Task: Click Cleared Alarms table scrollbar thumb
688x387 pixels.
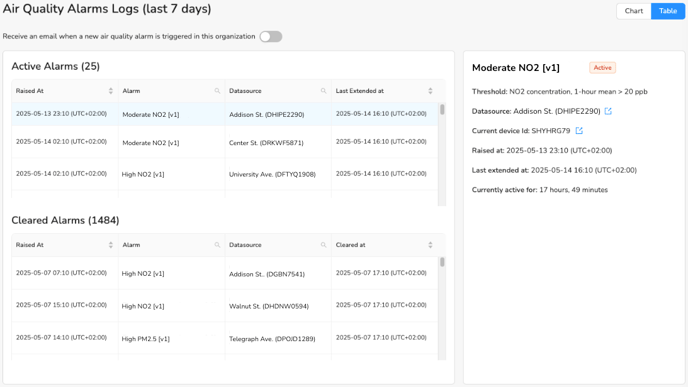Action: (x=442, y=262)
